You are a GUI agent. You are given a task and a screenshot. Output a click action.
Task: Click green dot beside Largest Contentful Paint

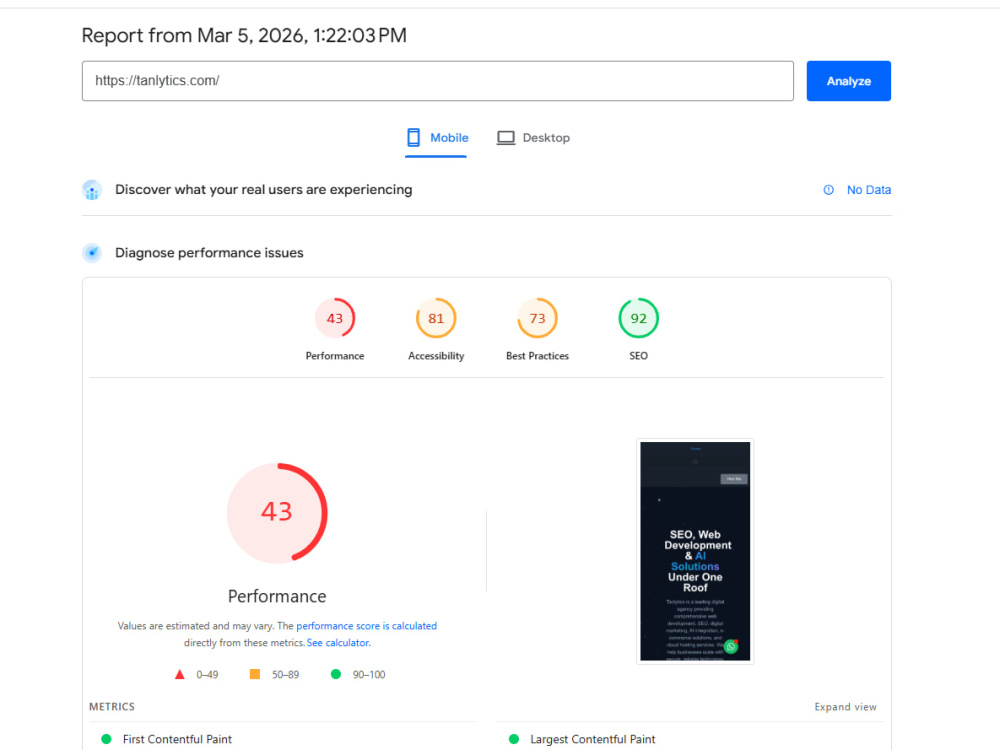(514, 739)
